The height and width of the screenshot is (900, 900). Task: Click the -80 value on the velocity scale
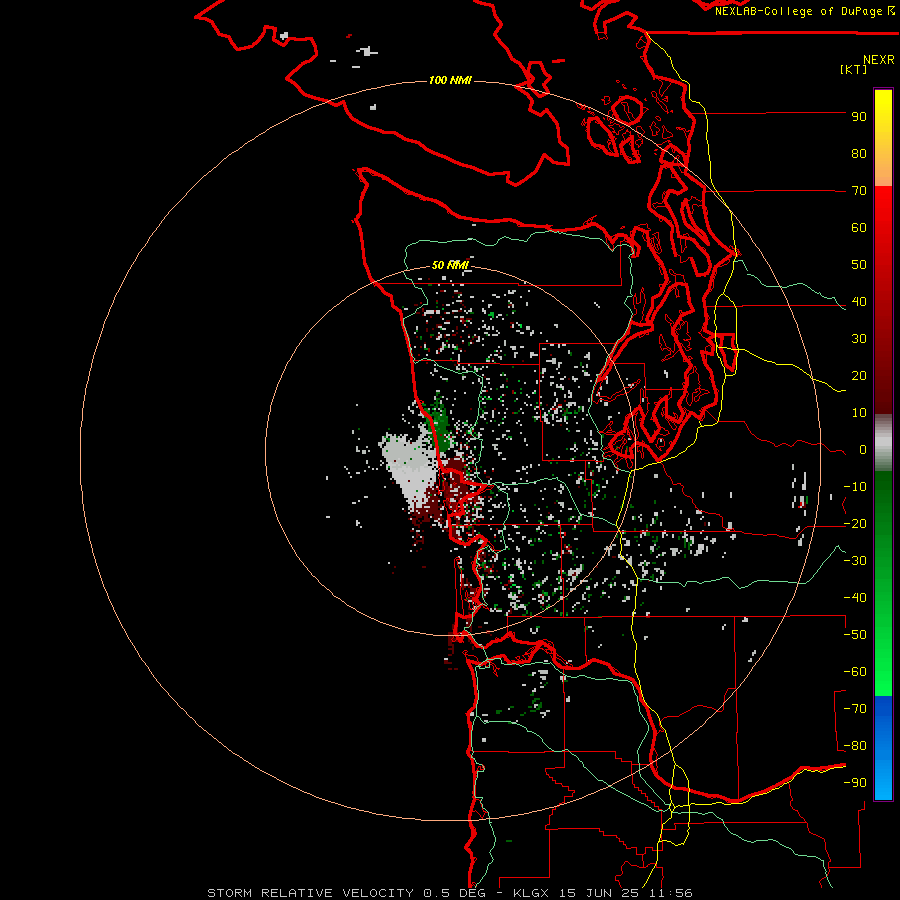(855, 746)
